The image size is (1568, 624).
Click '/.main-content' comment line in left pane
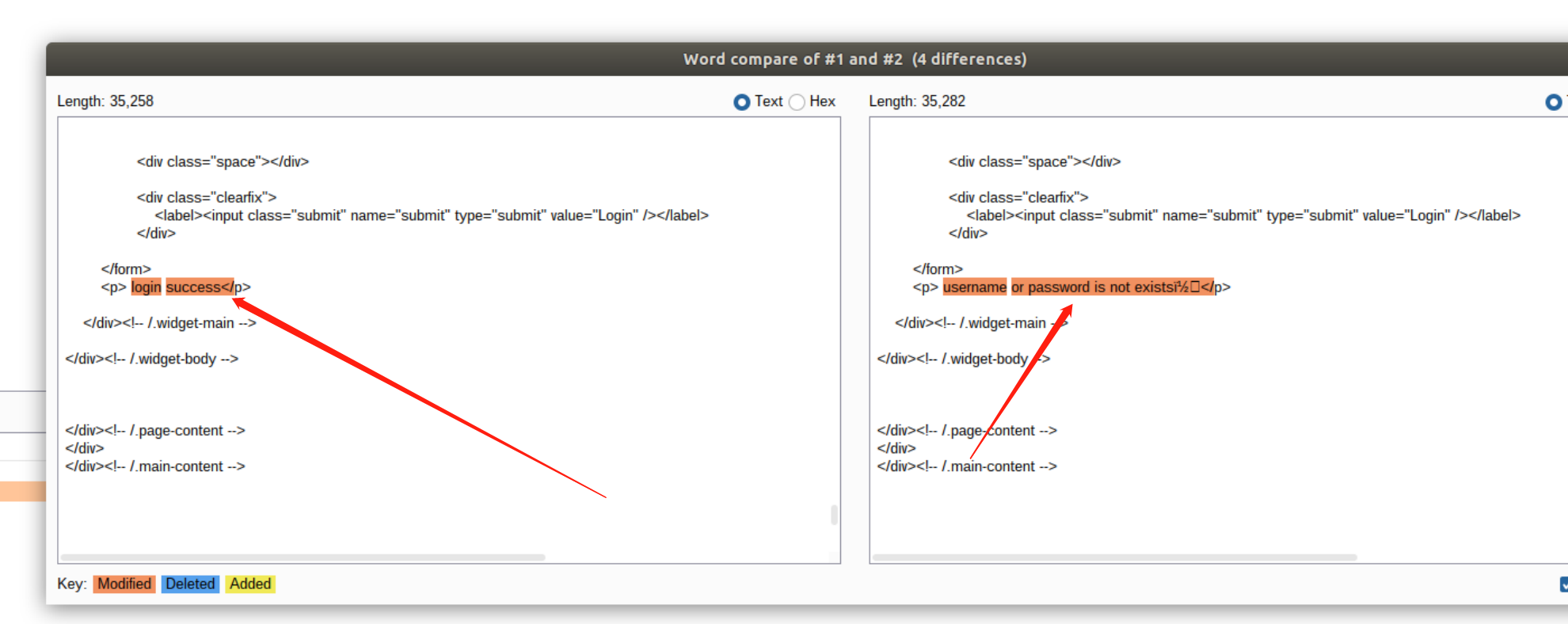click(155, 466)
